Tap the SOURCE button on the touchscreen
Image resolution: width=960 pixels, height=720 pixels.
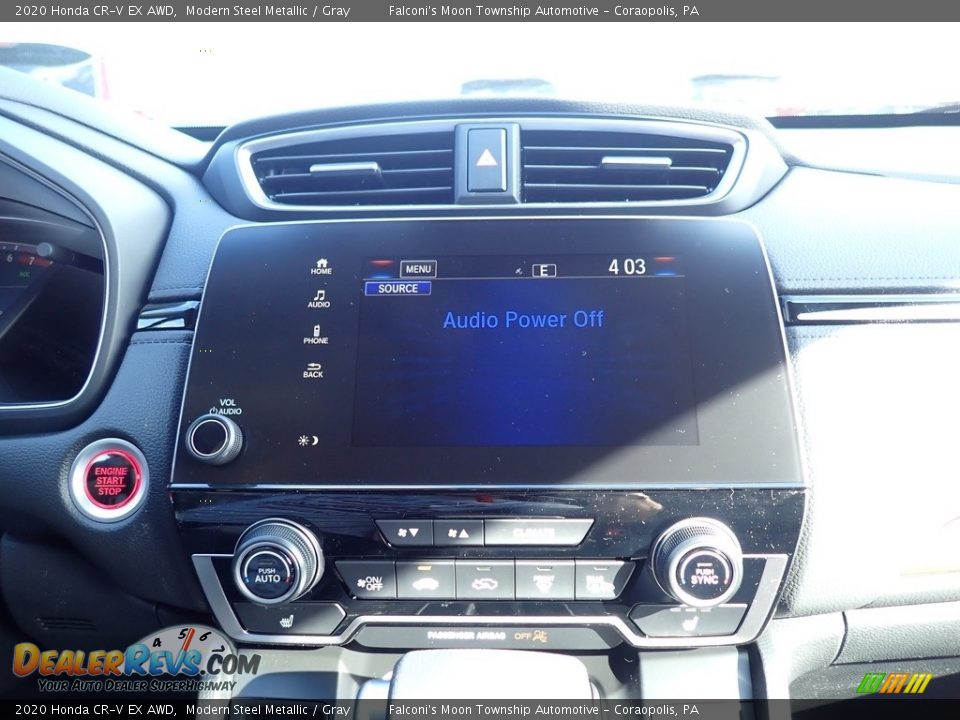tap(398, 288)
